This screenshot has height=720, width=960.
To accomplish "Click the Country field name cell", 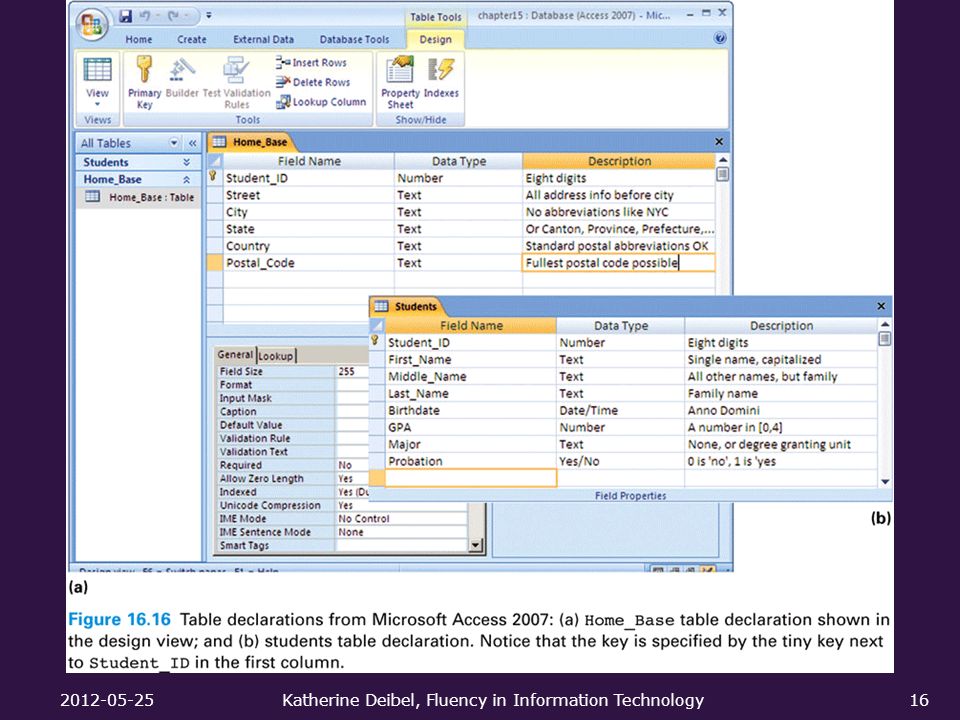I will pyautogui.click(x=309, y=246).
